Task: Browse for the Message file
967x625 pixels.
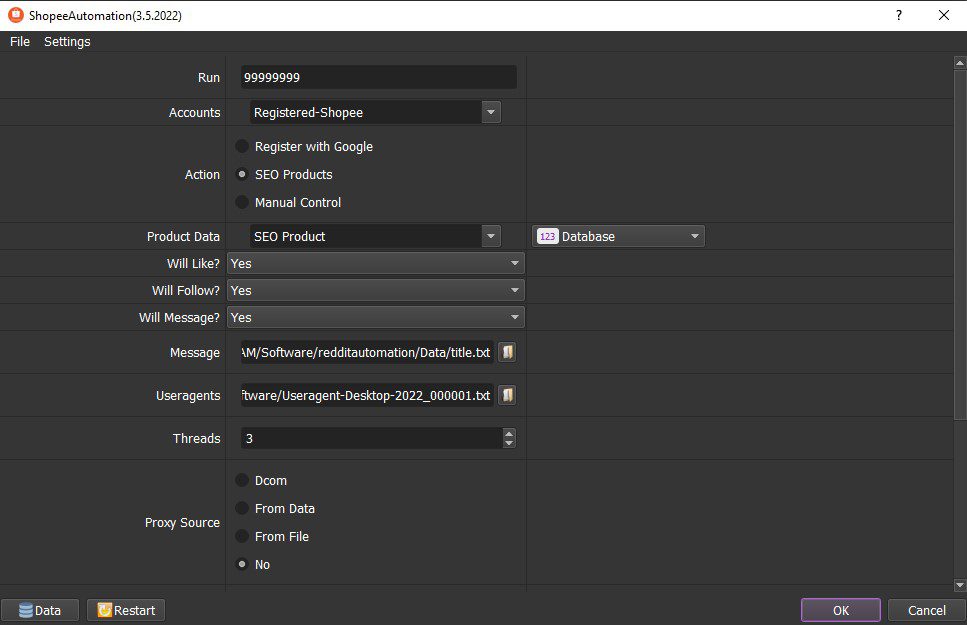Action: click(507, 352)
